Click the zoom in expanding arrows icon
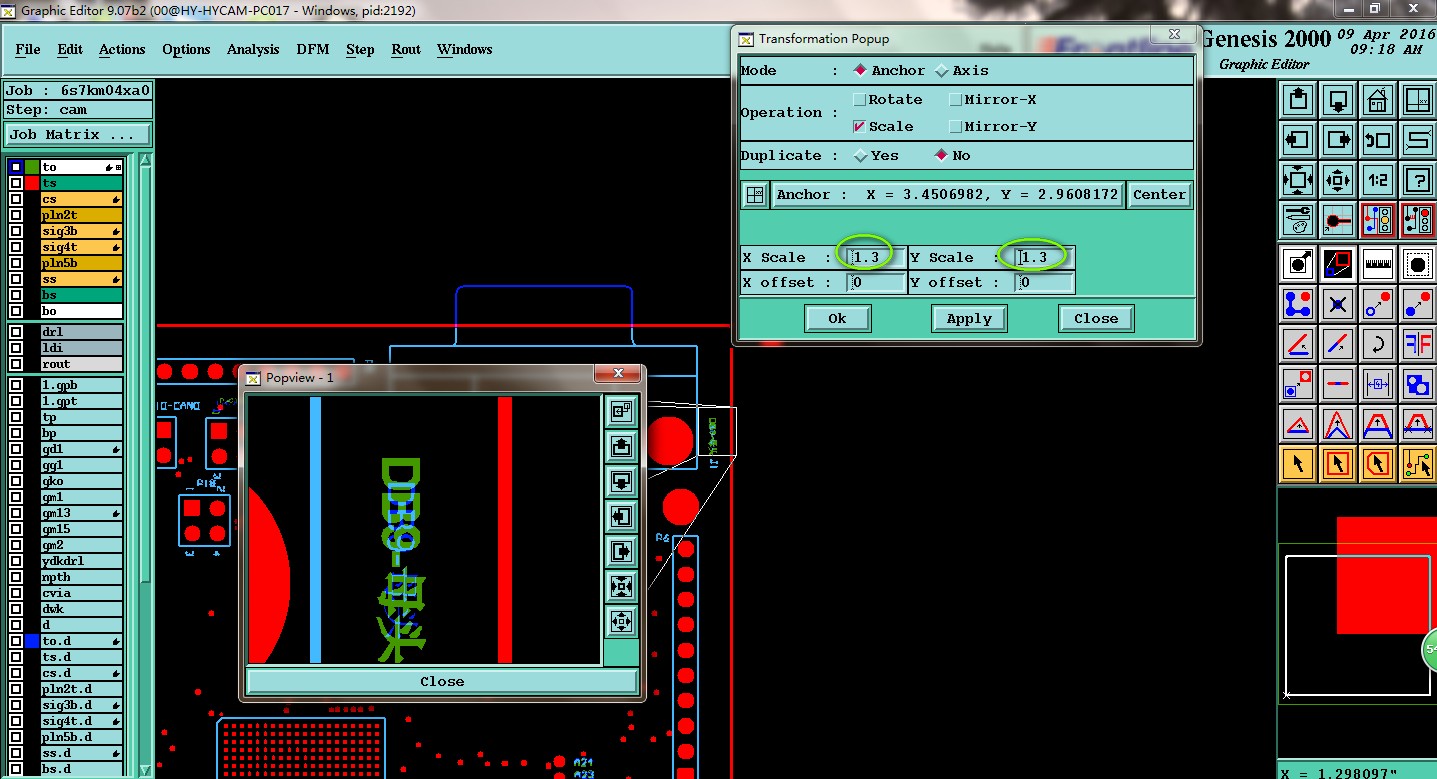The image size is (1437, 779). click(1298, 180)
